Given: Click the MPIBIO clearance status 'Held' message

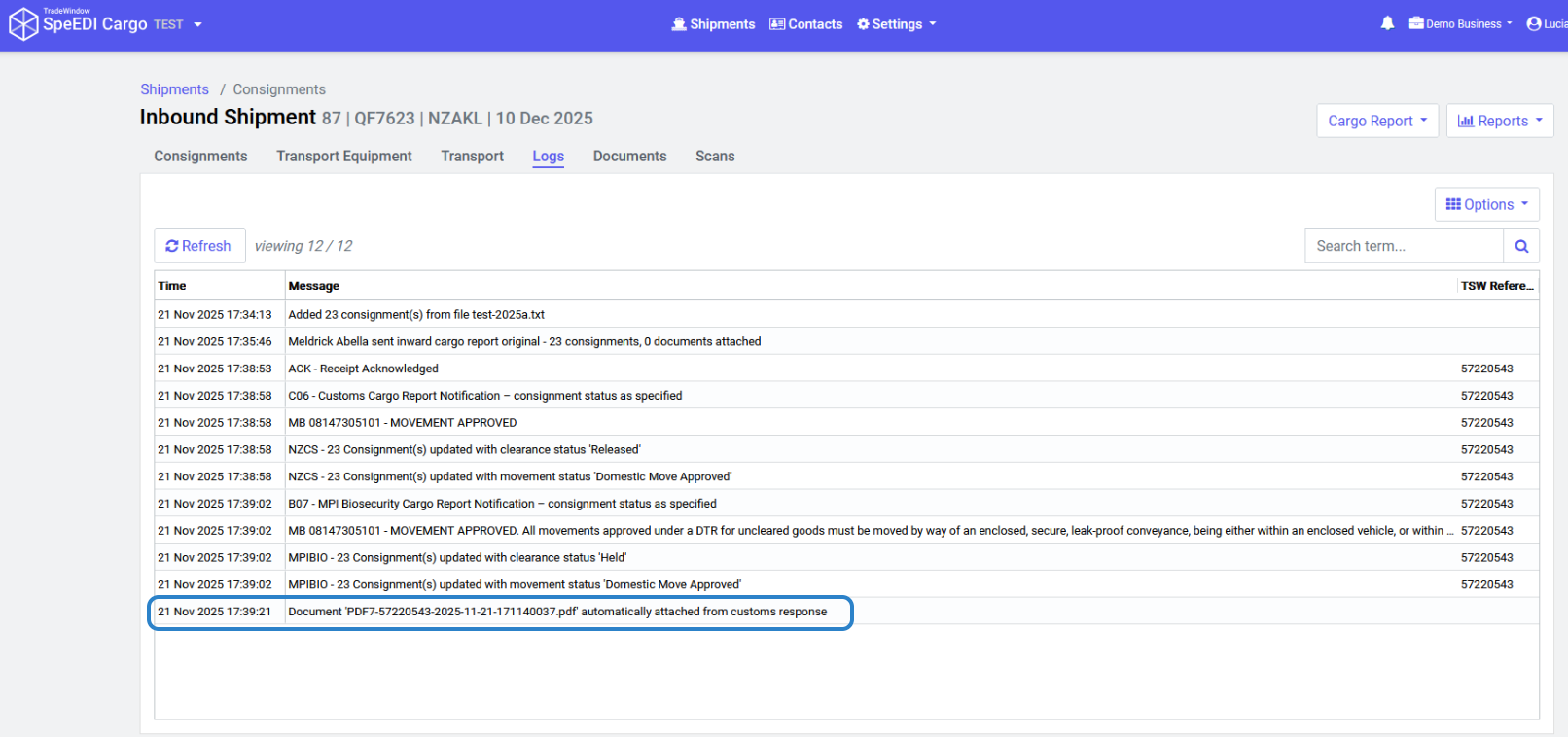Looking at the screenshot, I should tap(457, 558).
